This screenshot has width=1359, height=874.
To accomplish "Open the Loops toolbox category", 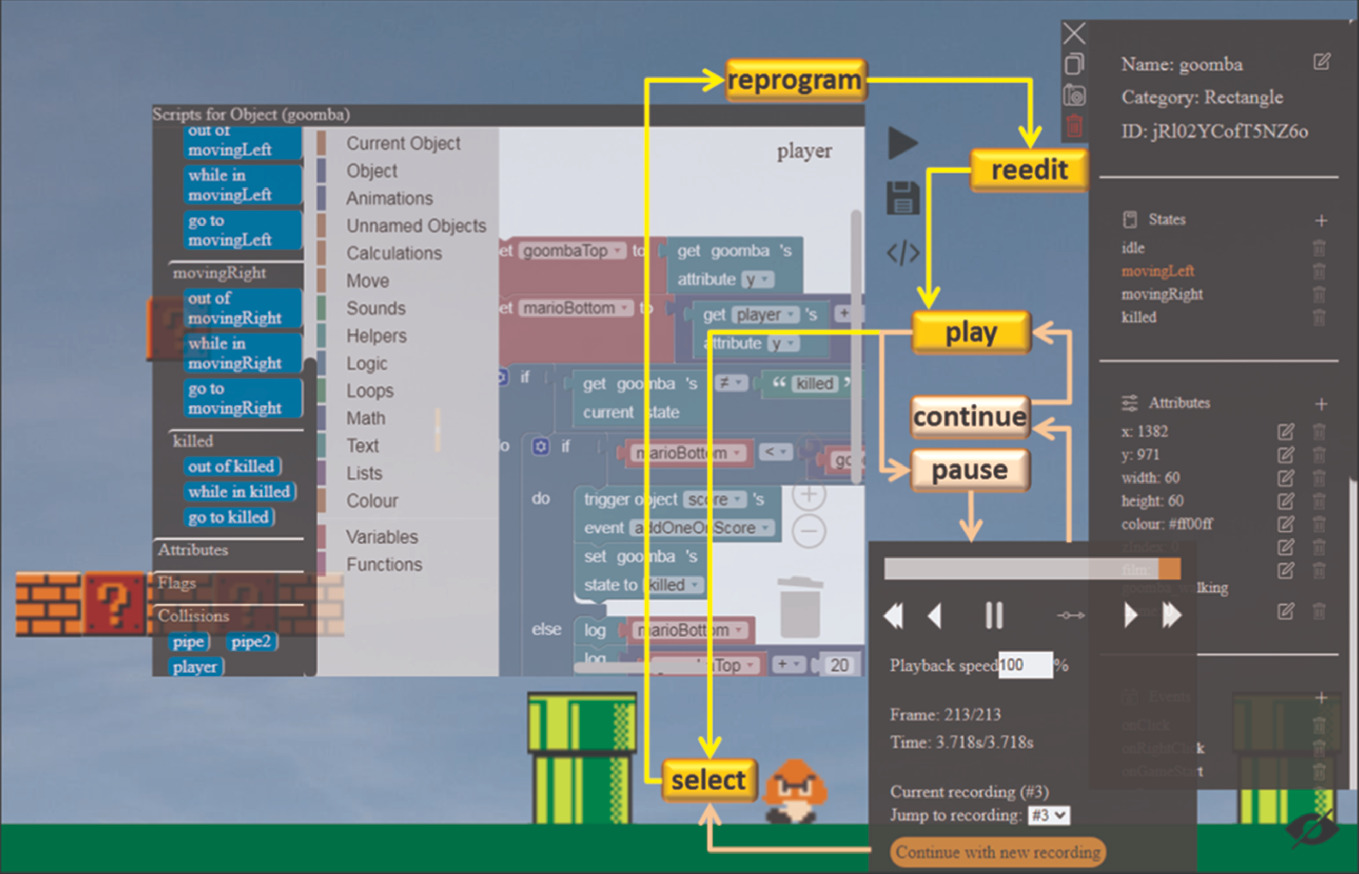I will pos(370,391).
